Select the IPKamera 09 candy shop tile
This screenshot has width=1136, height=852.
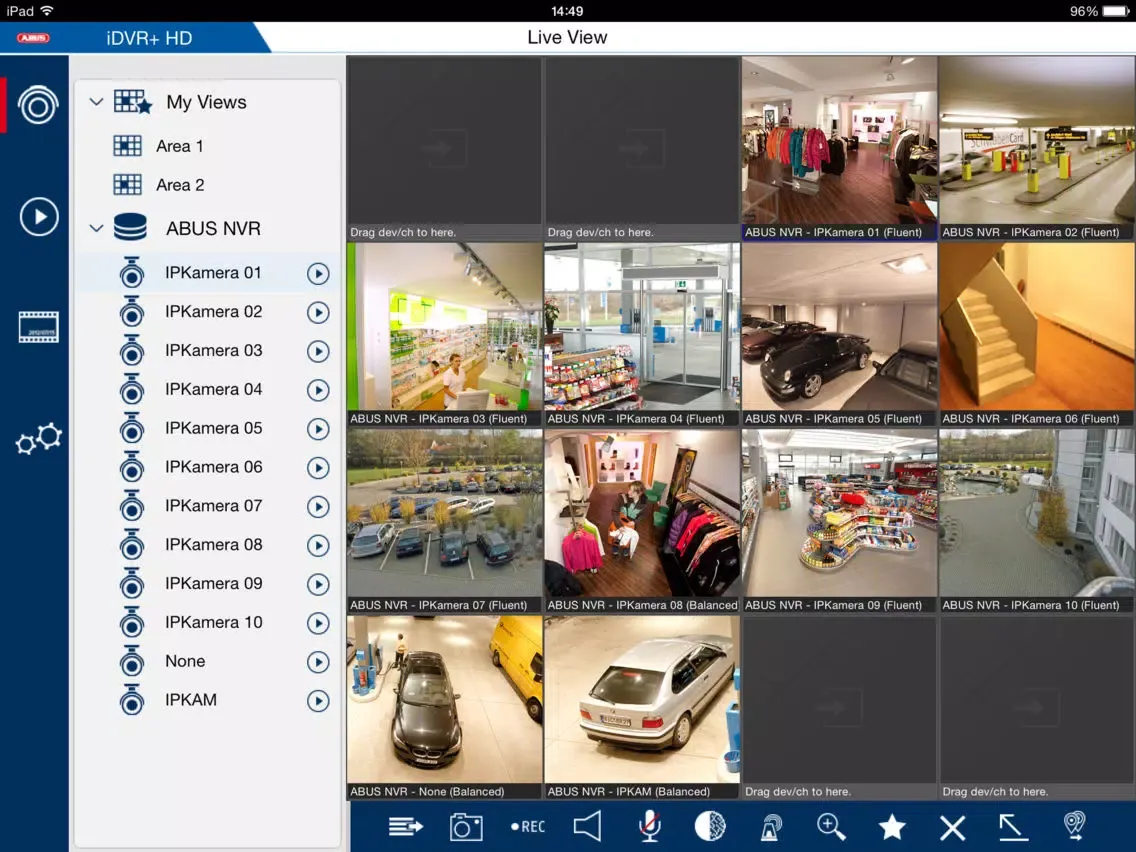839,521
